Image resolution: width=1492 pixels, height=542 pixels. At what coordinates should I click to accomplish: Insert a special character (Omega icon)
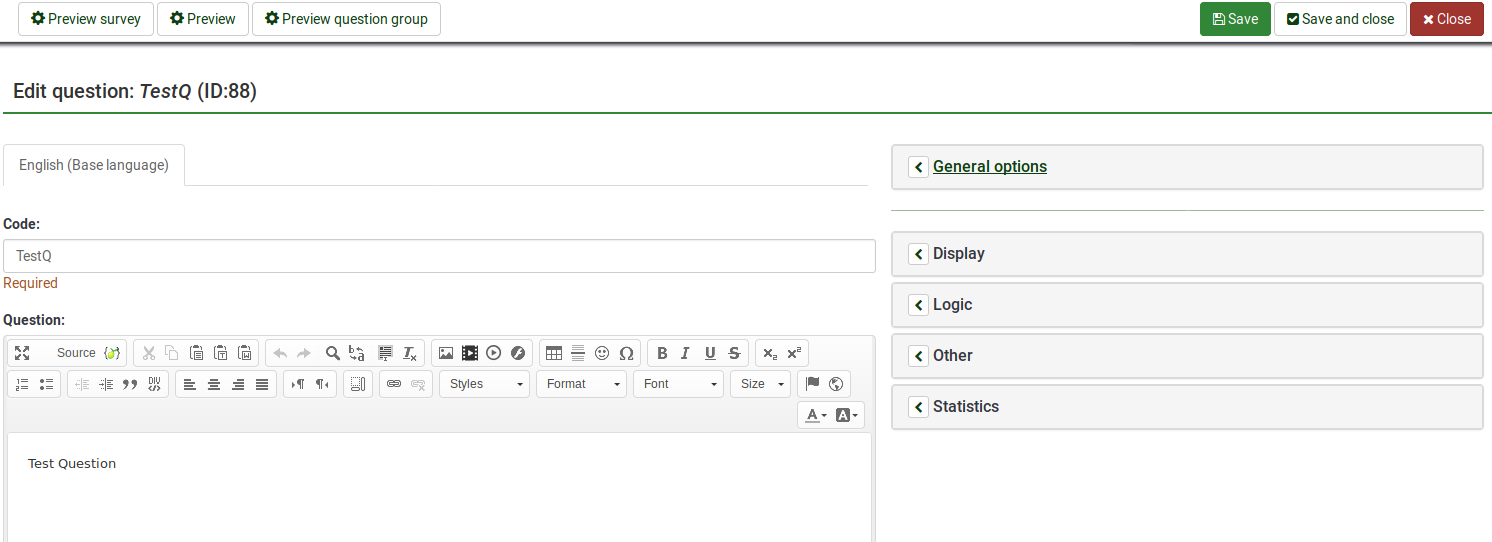pyautogui.click(x=626, y=353)
